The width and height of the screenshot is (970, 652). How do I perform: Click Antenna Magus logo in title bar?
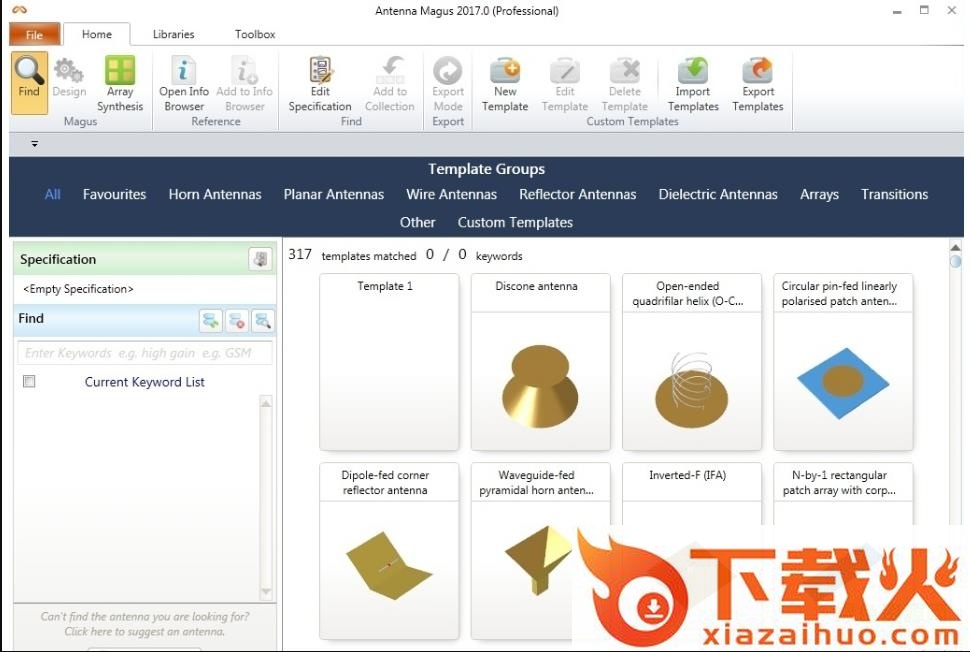[x=19, y=10]
